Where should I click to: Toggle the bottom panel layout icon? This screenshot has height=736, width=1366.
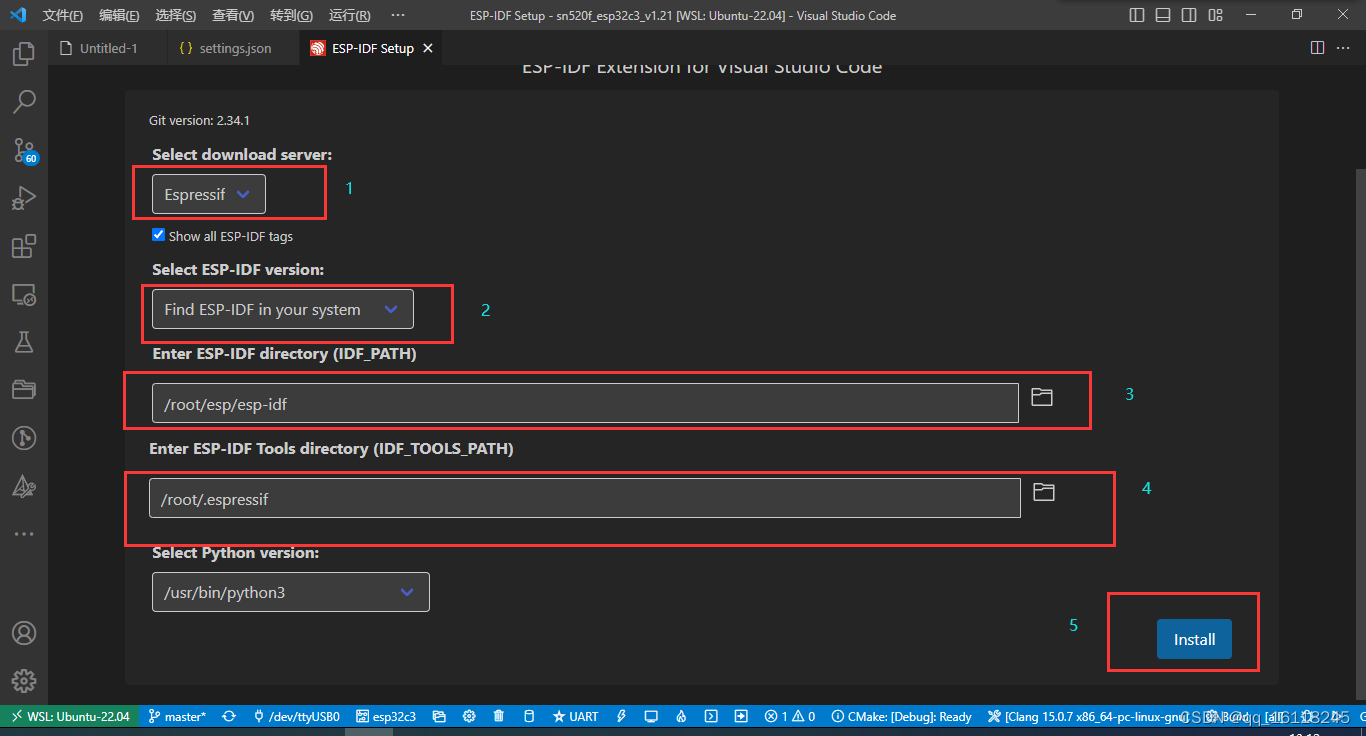point(1163,15)
